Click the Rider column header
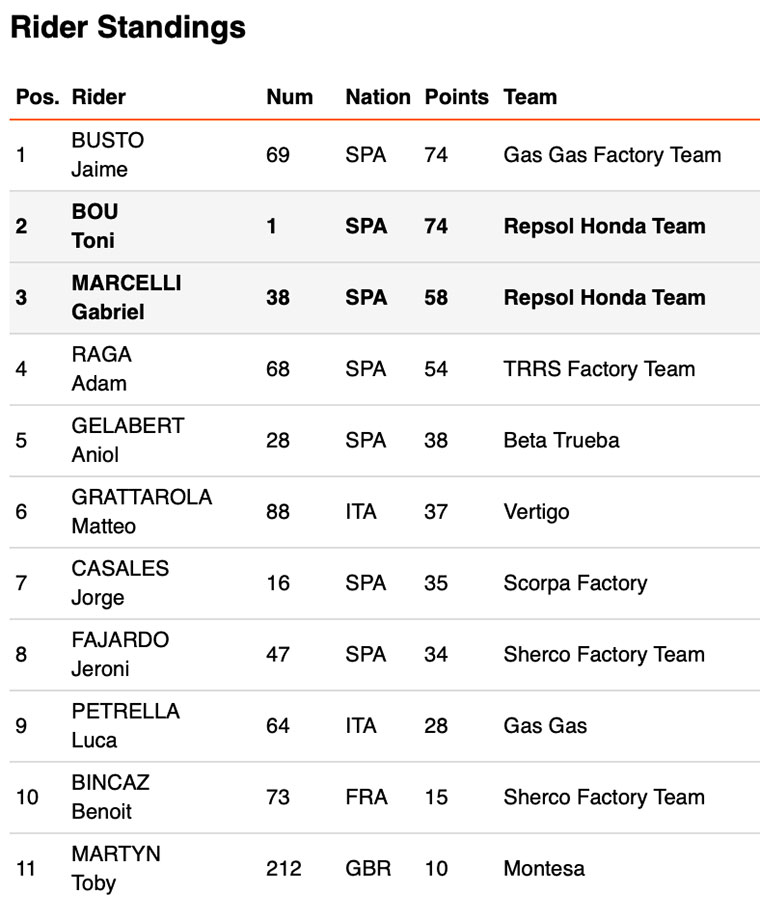The height and width of the screenshot is (920, 760). pos(99,97)
